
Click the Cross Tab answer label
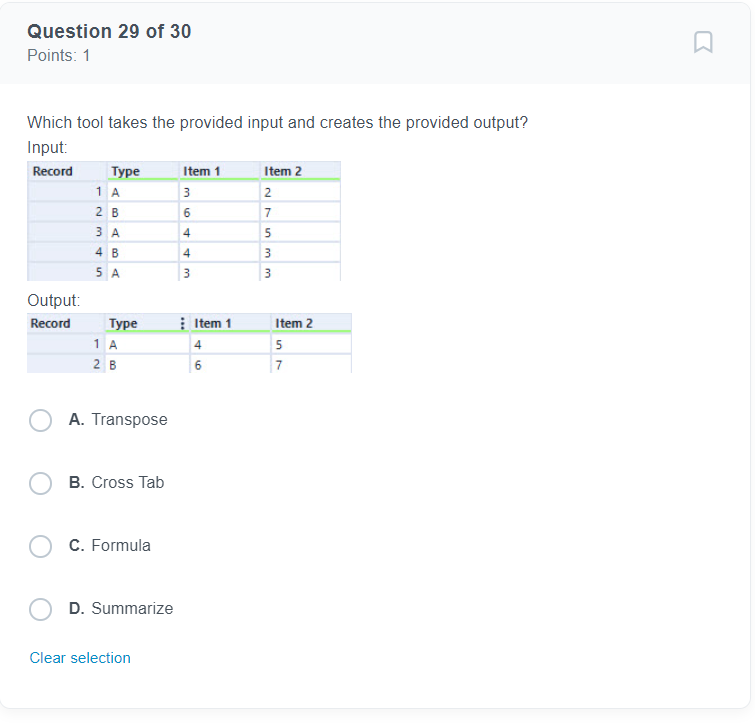click(128, 482)
